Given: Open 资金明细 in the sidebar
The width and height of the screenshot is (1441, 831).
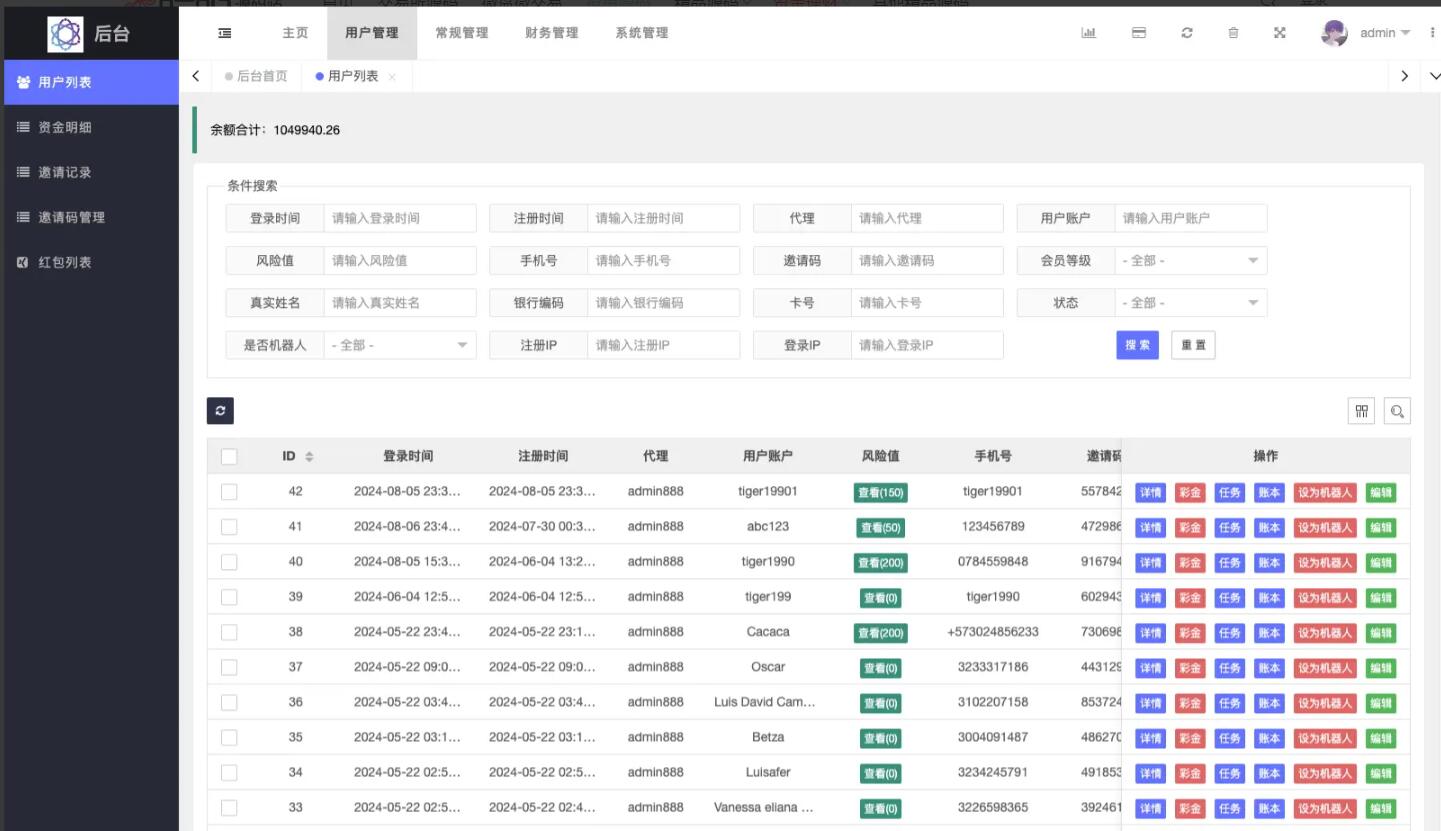Looking at the screenshot, I should [66, 127].
